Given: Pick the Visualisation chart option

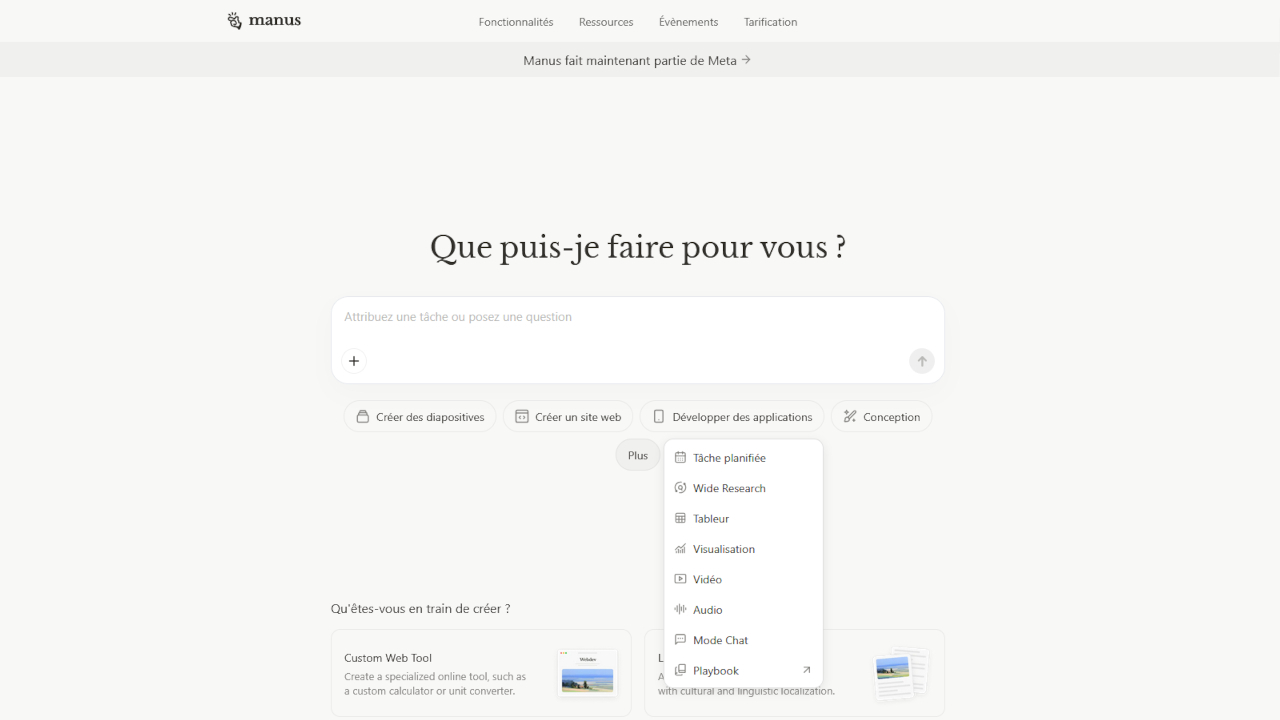Looking at the screenshot, I should point(723,549).
